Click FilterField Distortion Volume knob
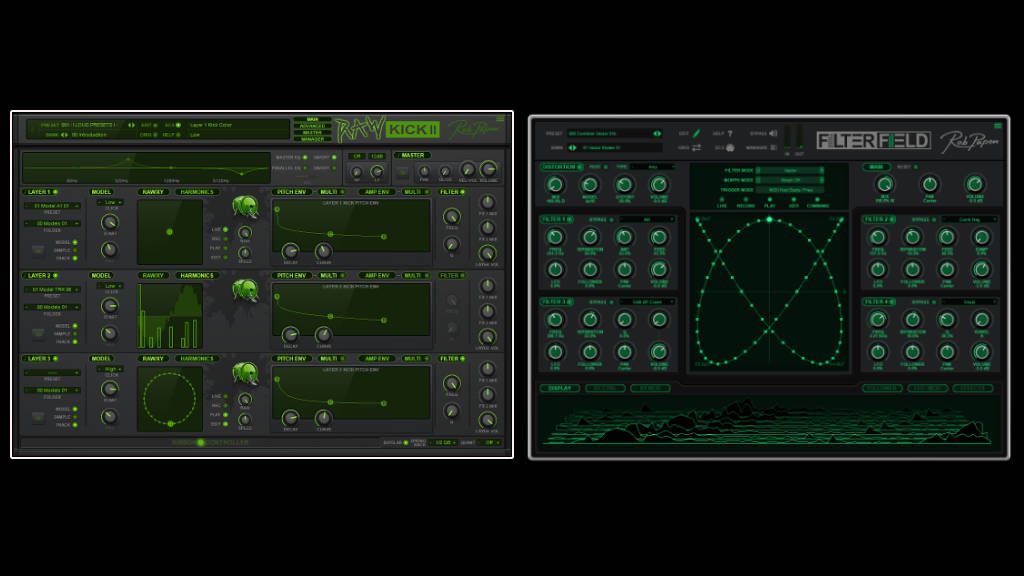The width and height of the screenshot is (1024, 576). point(659,185)
